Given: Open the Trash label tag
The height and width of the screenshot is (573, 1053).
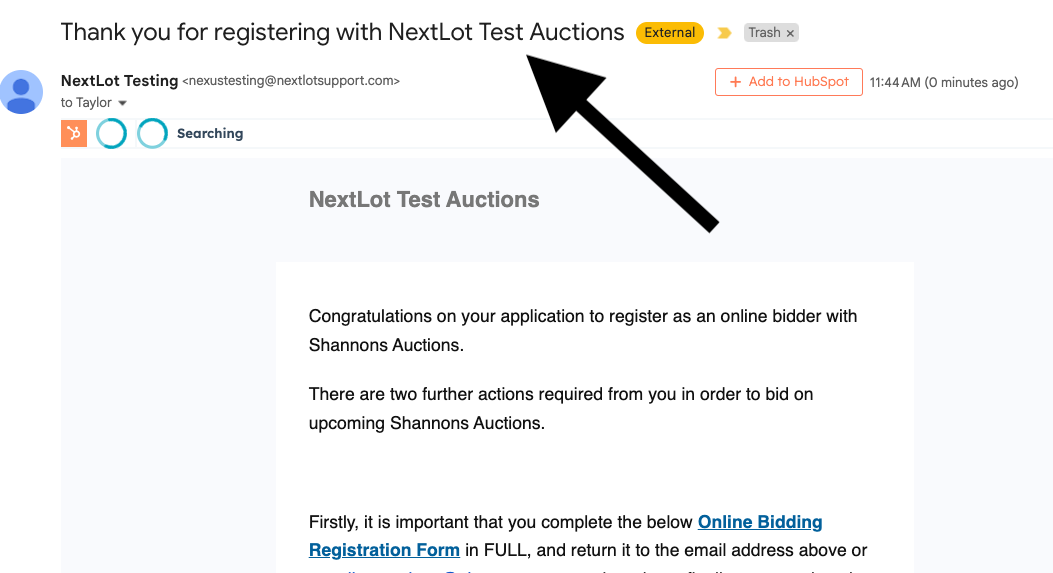Looking at the screenshot, I should (764, 33).
